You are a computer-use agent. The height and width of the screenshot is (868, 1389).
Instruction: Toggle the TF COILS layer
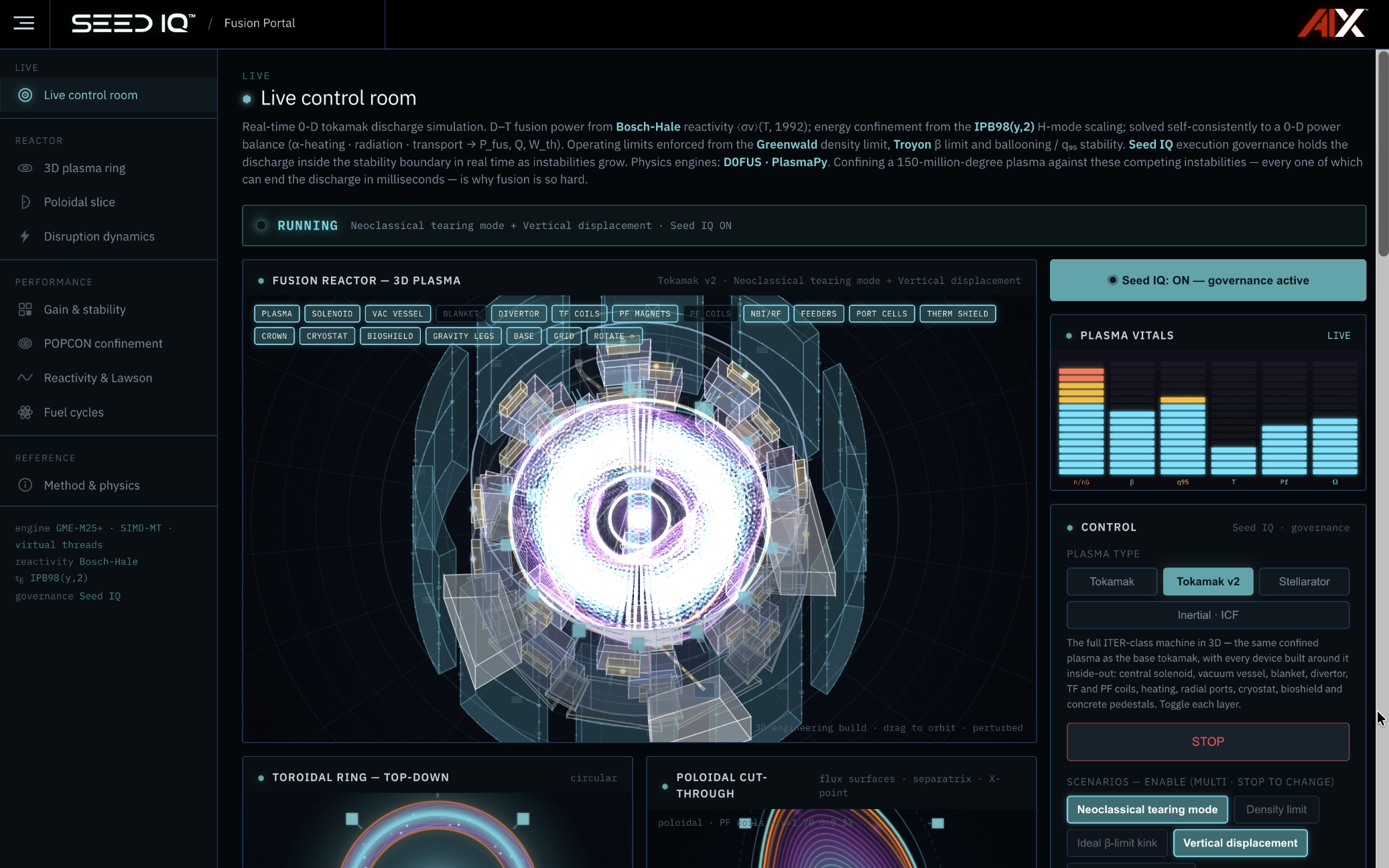(x=580, y=313)
